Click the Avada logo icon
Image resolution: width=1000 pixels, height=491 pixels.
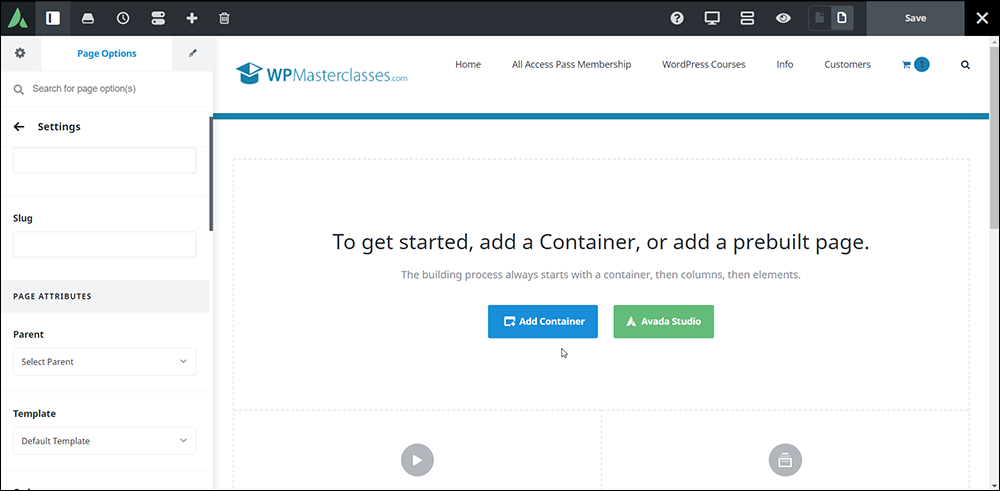[18, 18]
